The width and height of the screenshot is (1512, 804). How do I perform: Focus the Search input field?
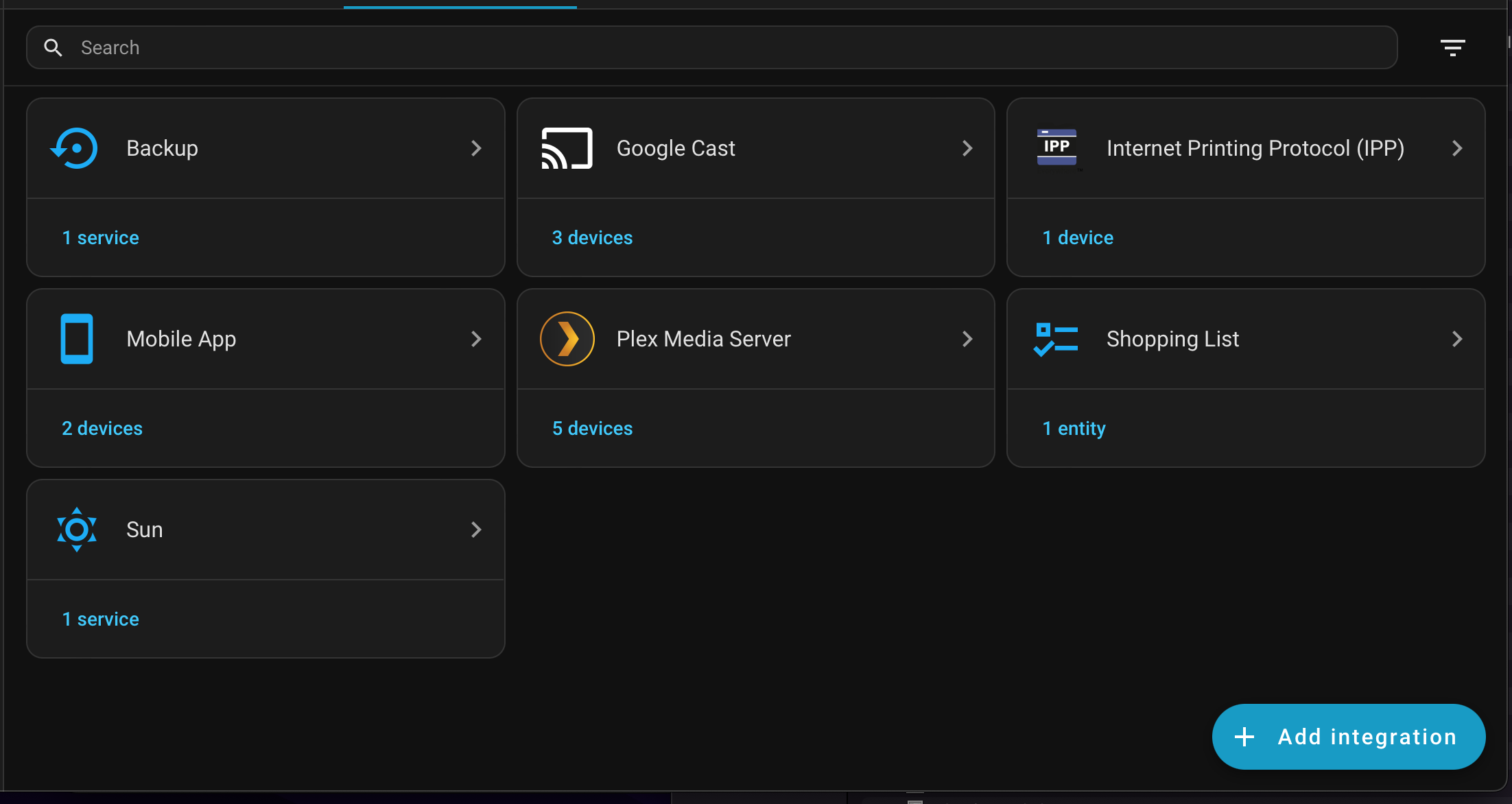click(711, 47)
